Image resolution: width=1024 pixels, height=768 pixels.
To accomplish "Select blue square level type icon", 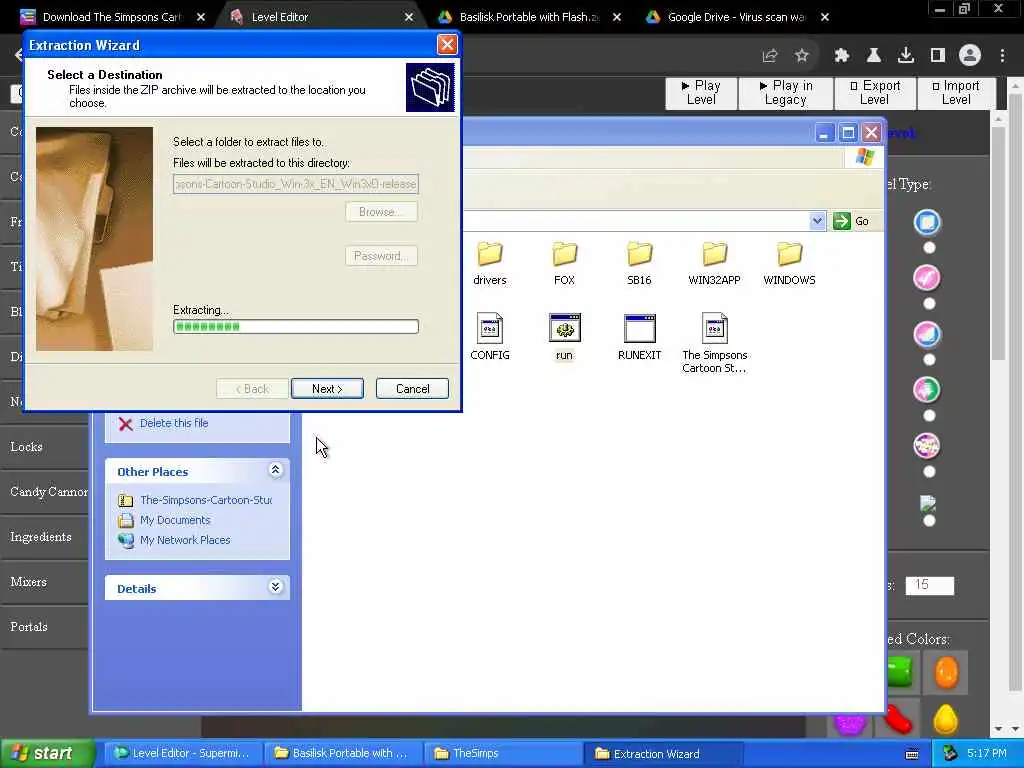I will [x=927, y=222].
